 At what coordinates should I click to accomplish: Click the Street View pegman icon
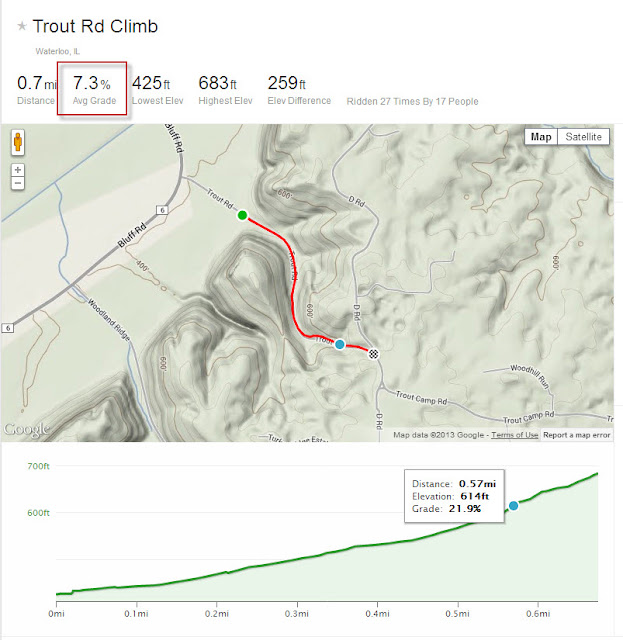(x=18, y=142)
